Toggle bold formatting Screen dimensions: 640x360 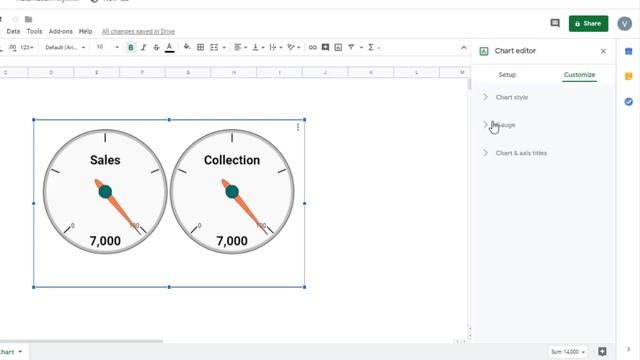tap(131, 47)
